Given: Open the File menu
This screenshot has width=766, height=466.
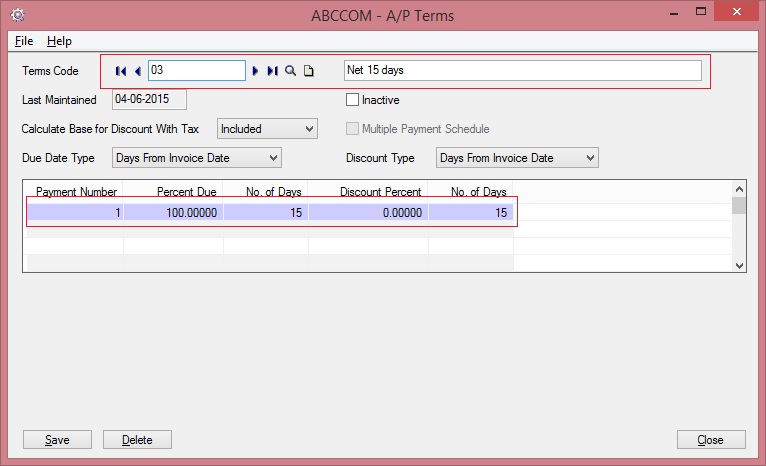Looking at the screenshot, I should coord(24,41).
